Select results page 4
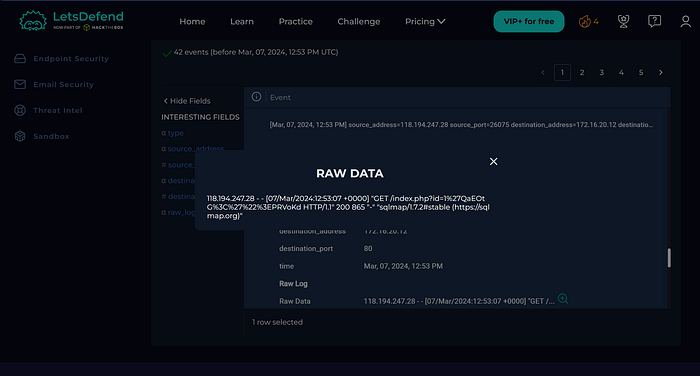Viewport: 700px width, 376px height. (621, 72)
